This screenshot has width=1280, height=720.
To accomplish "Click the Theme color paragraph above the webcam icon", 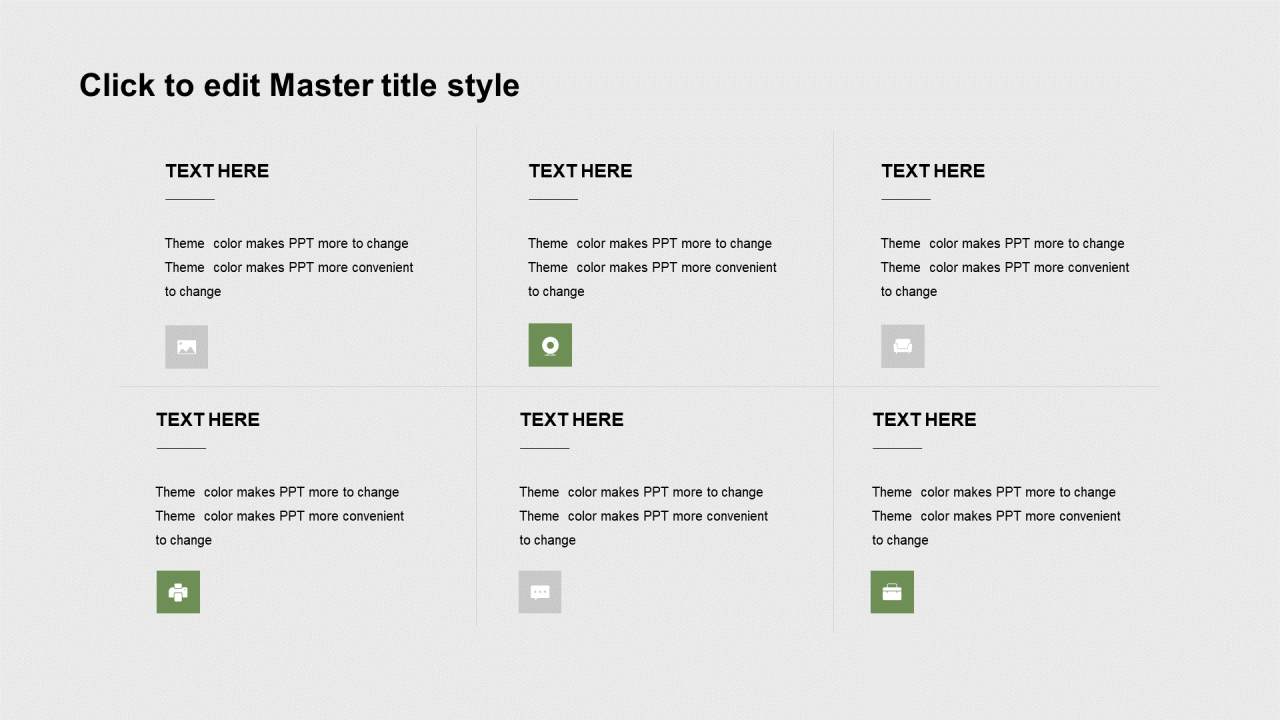I will [x=652, y=267].
